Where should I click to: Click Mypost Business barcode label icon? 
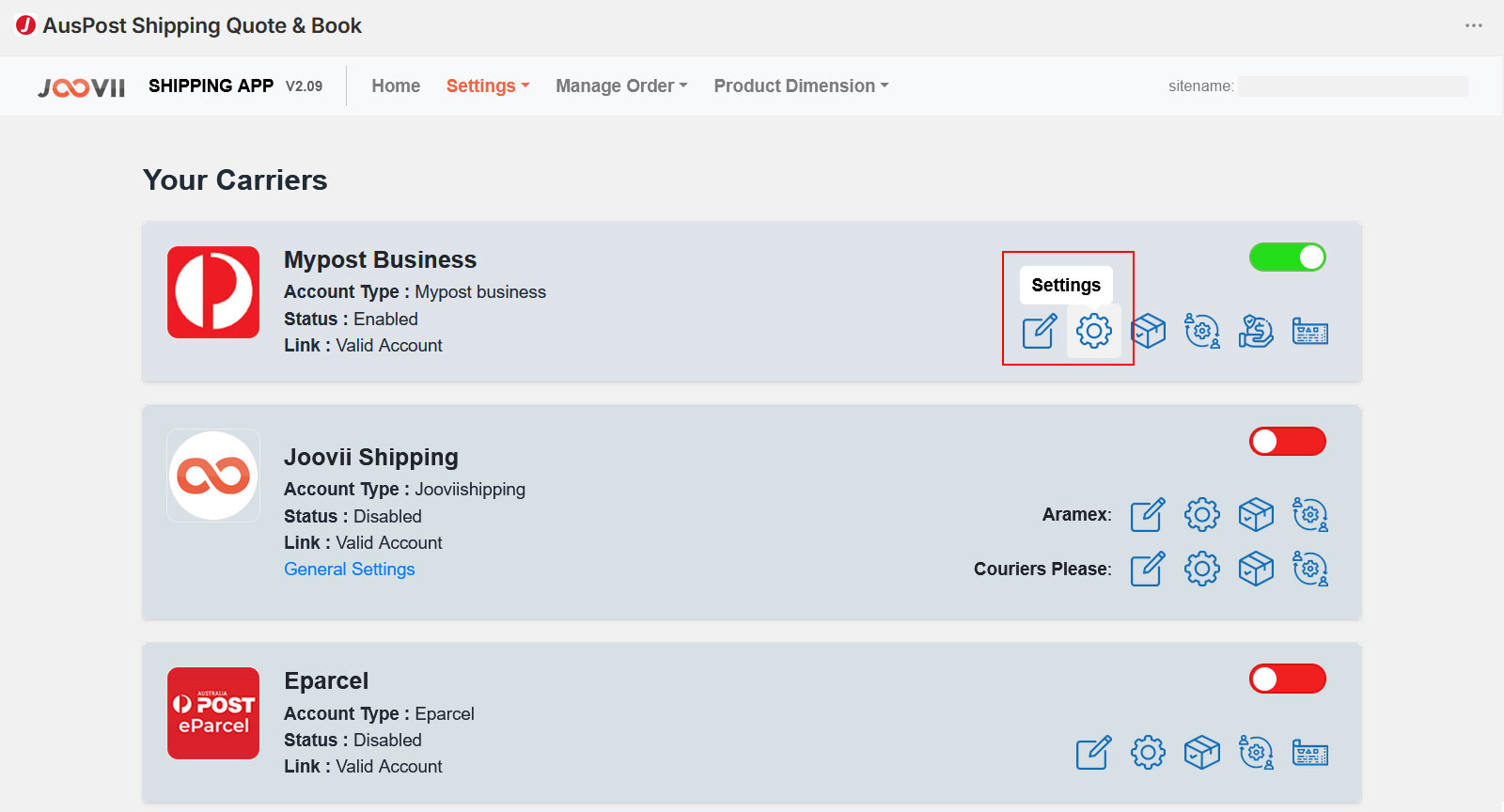click(1310, 331)
